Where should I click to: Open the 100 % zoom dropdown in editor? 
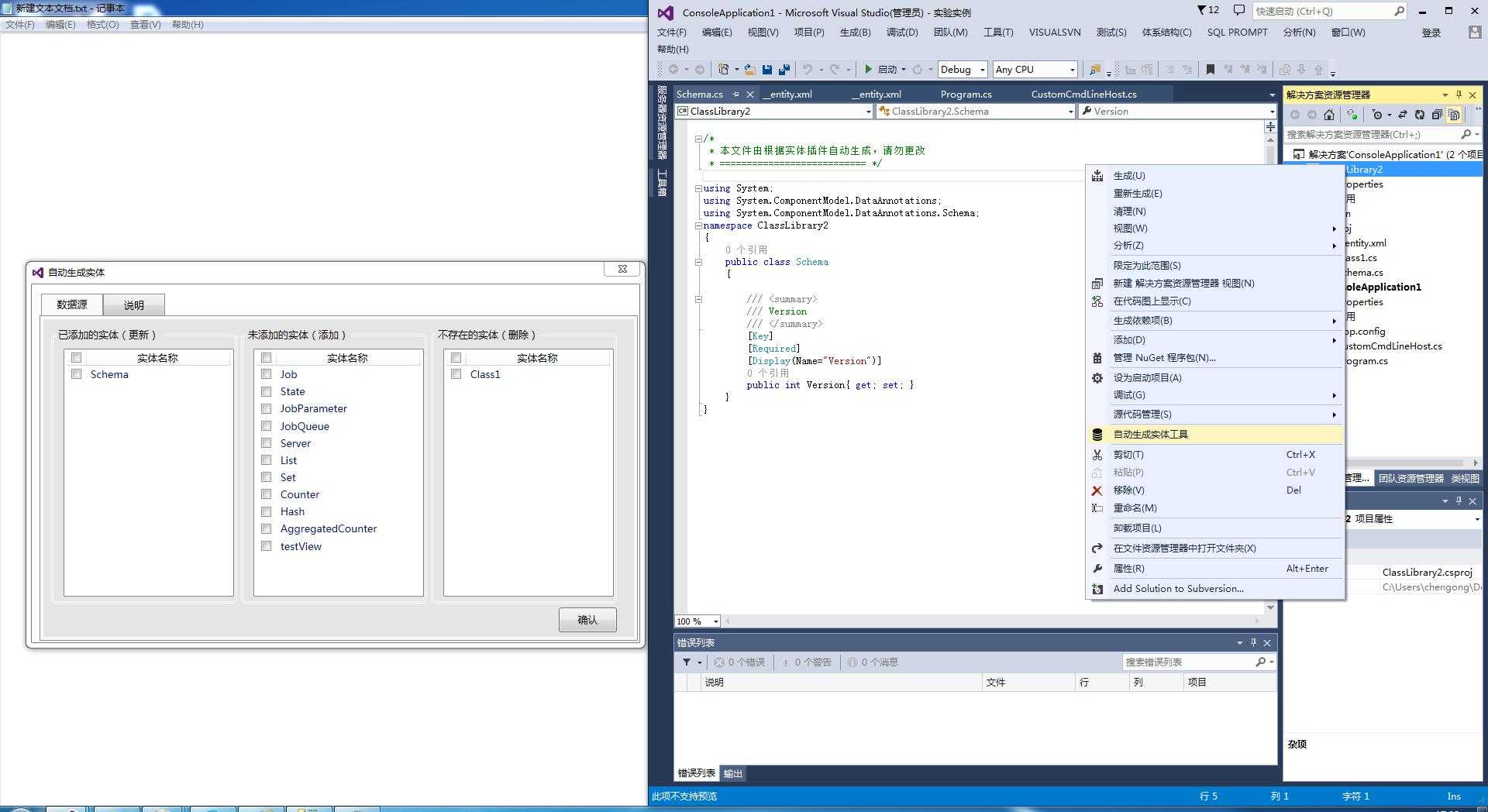click(x=697, y=621)
